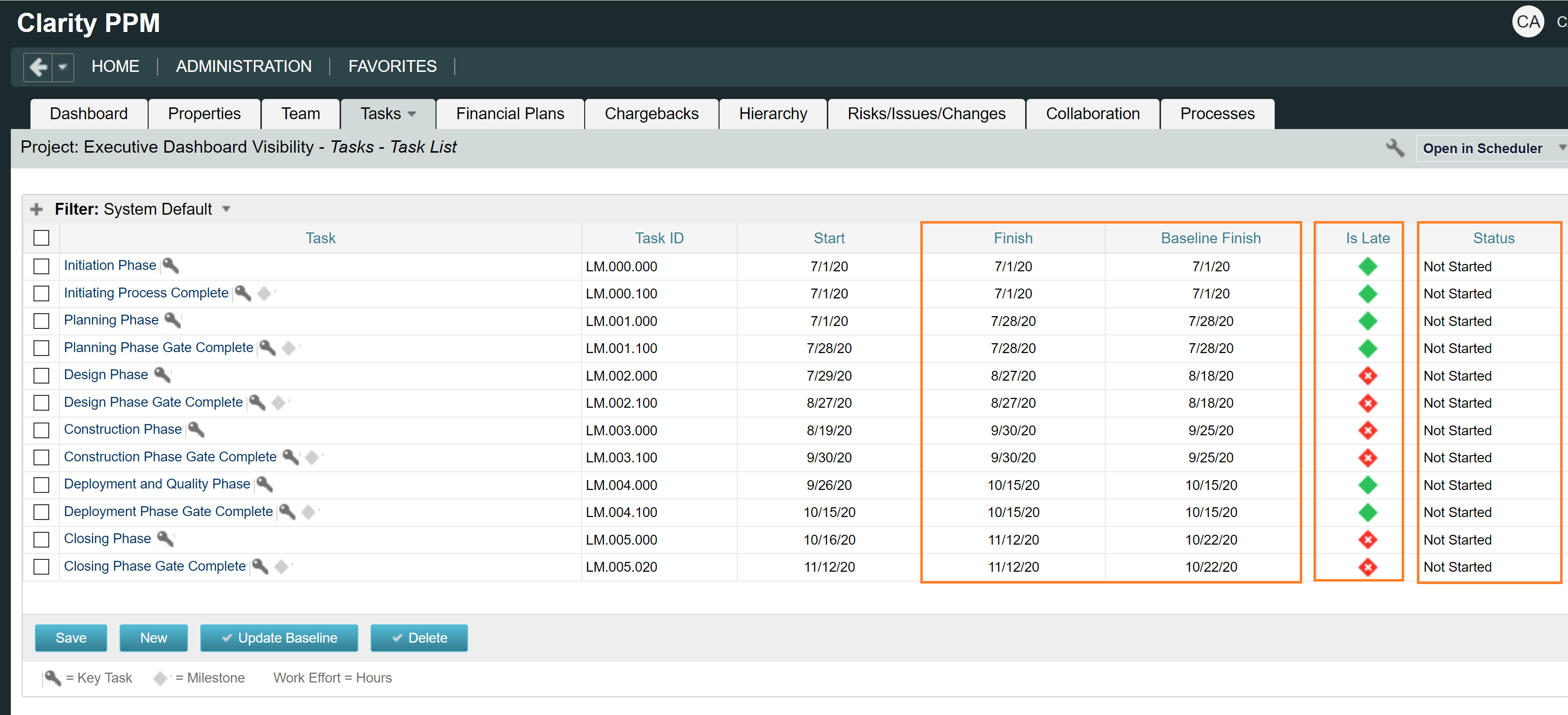Screen dimensions: 1568x715
Task: Click key task icon next to Initiation Phase
Action: [x=170, y=265]
